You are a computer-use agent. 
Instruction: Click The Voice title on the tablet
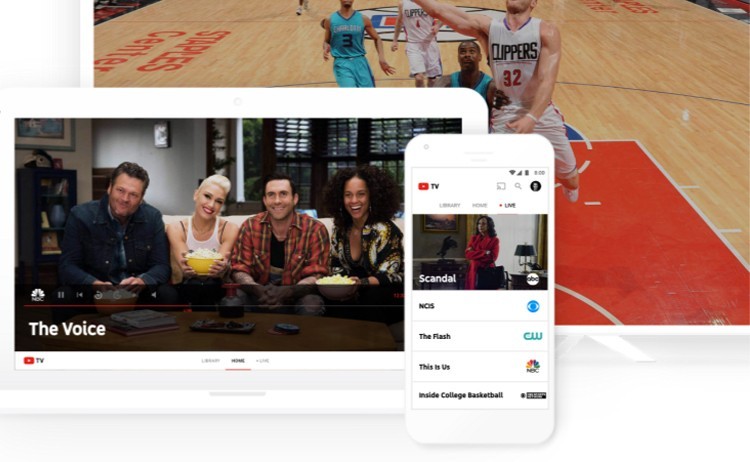tap(67, 329)
